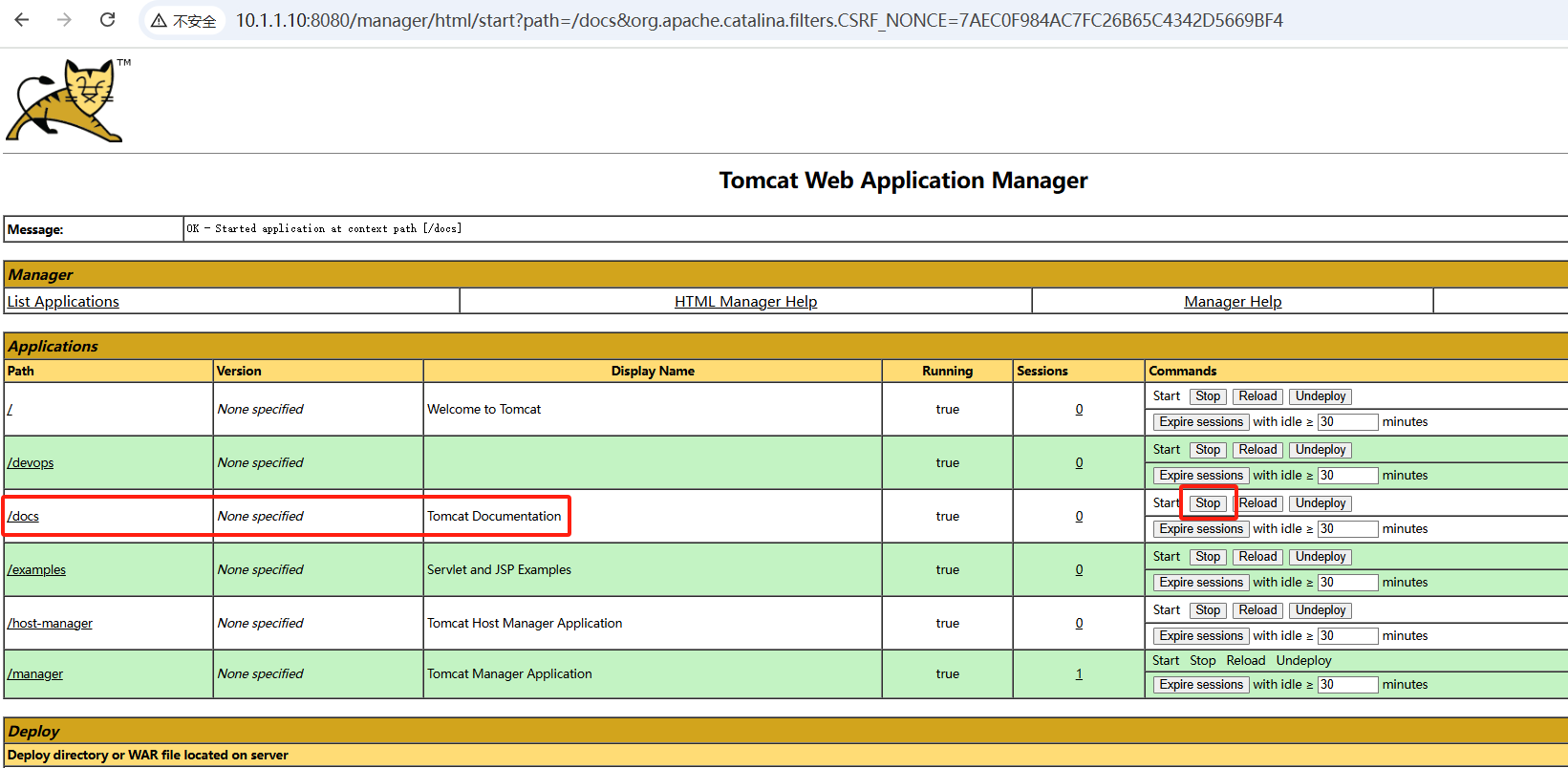The width and height of the screenshot is (1568, 768).
Task: Expire sessions for the root / application
Action: tap(1201, 422)
